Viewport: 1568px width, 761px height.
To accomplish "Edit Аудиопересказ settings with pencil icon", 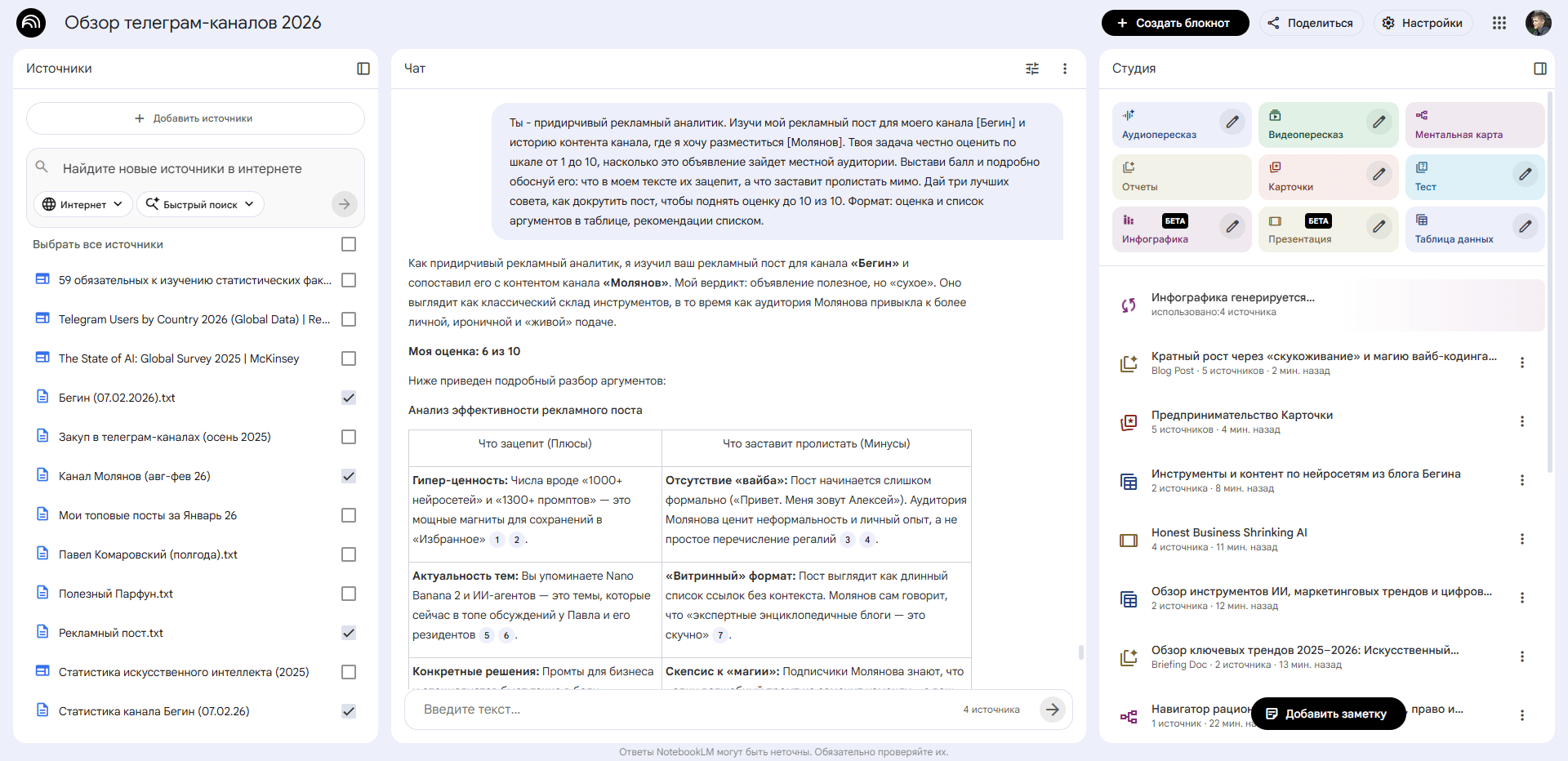I will coord(1232,122).
